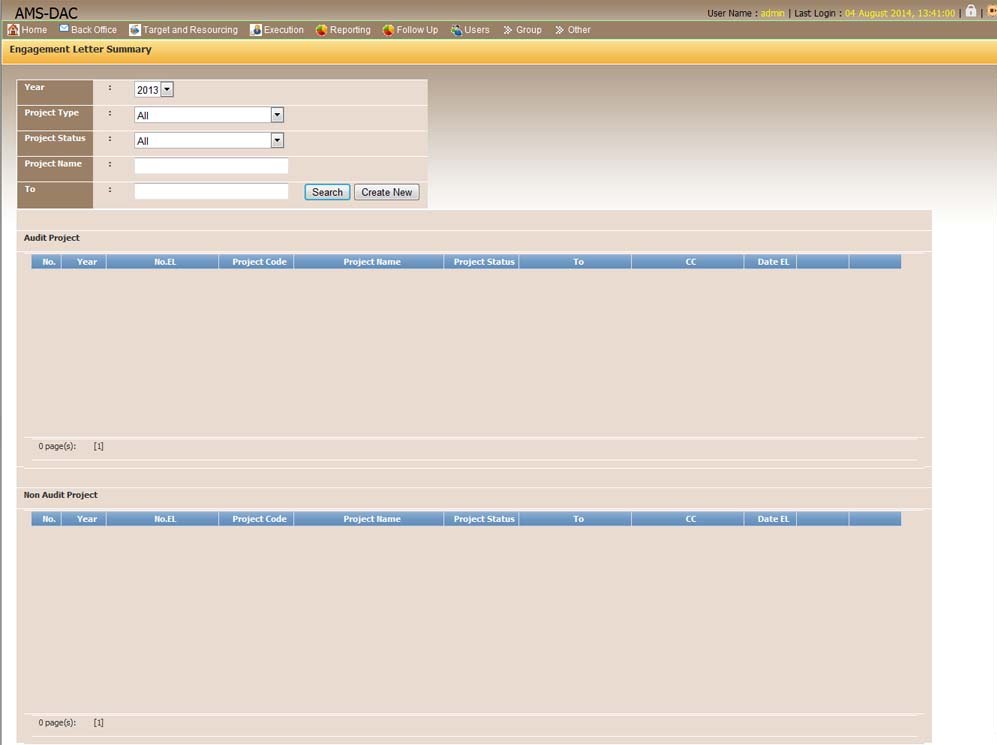Open the Group menu
This screenshot has height=745, width=997.
coord(522,30)
